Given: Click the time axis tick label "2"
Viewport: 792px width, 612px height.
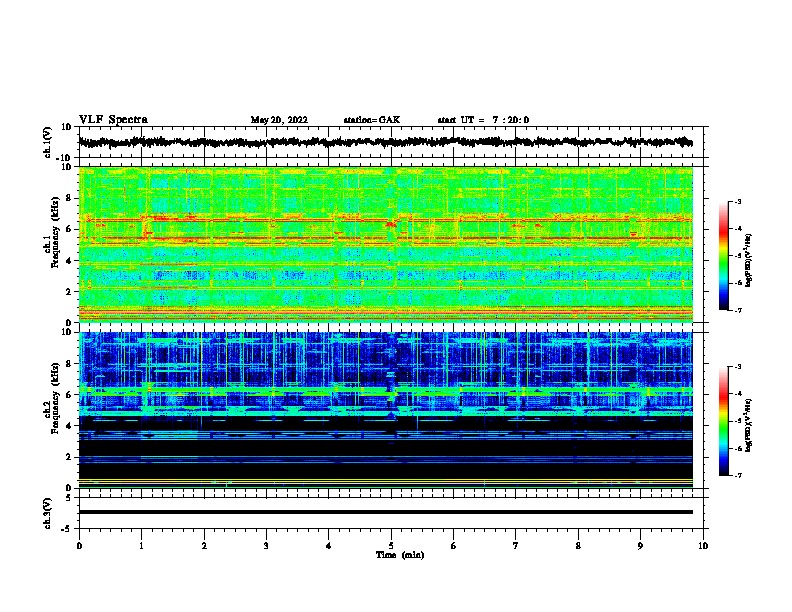Looking at the screenshot, I should (204, 546).
